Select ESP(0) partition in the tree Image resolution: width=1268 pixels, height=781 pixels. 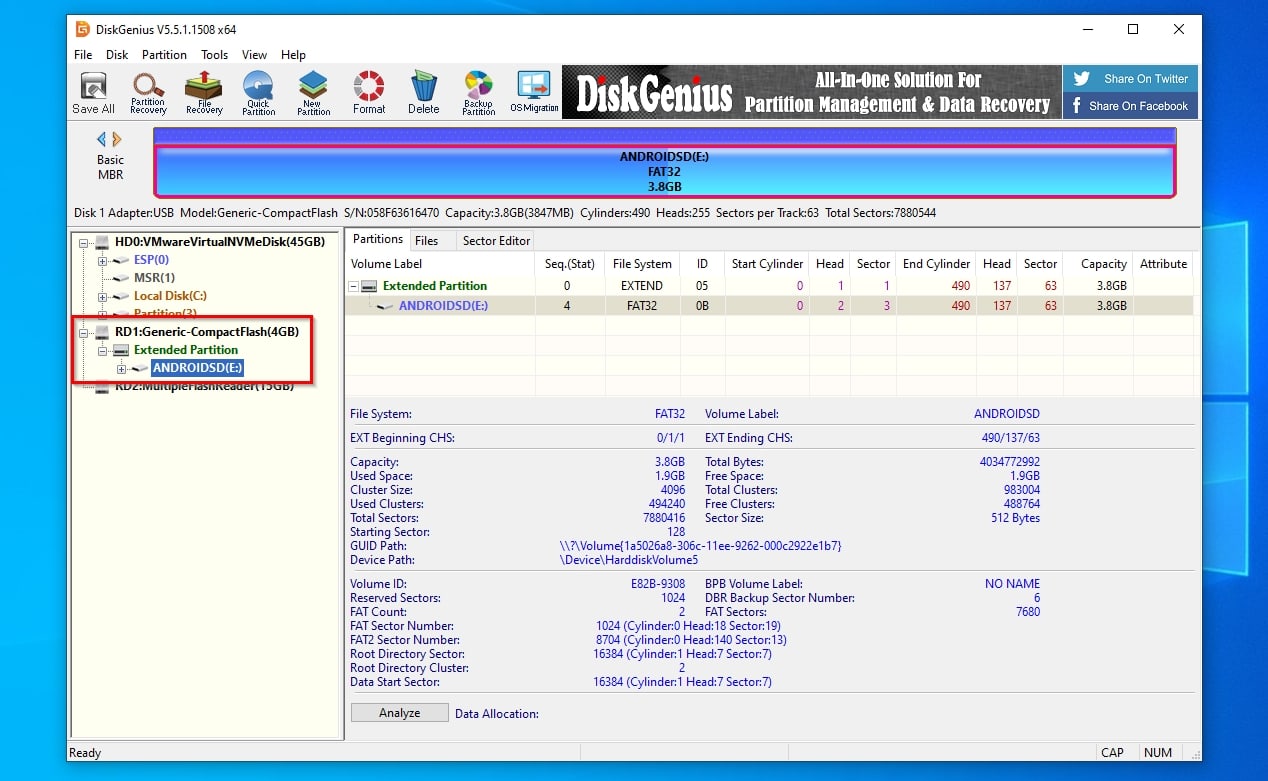click(x=151, y=260)
